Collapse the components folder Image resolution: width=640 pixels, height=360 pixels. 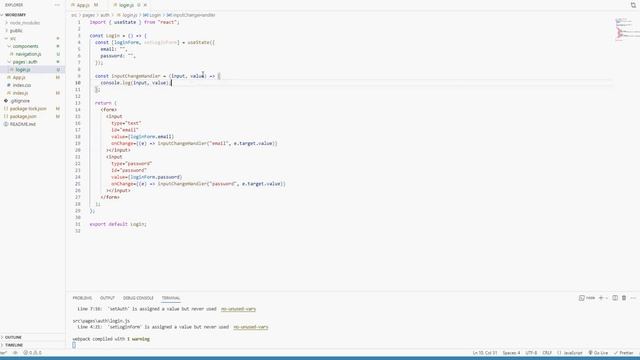pos(25,46)
